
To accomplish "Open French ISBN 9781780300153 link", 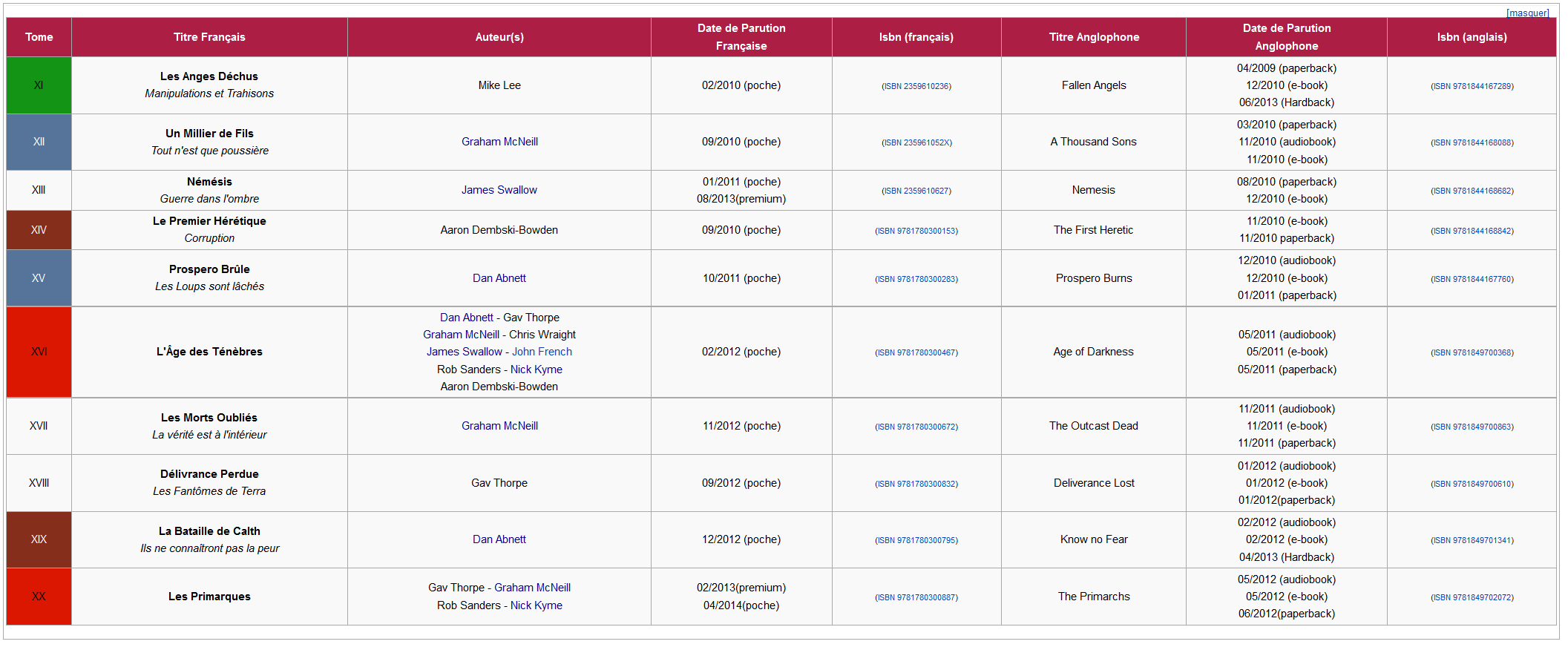I will 916,231.
